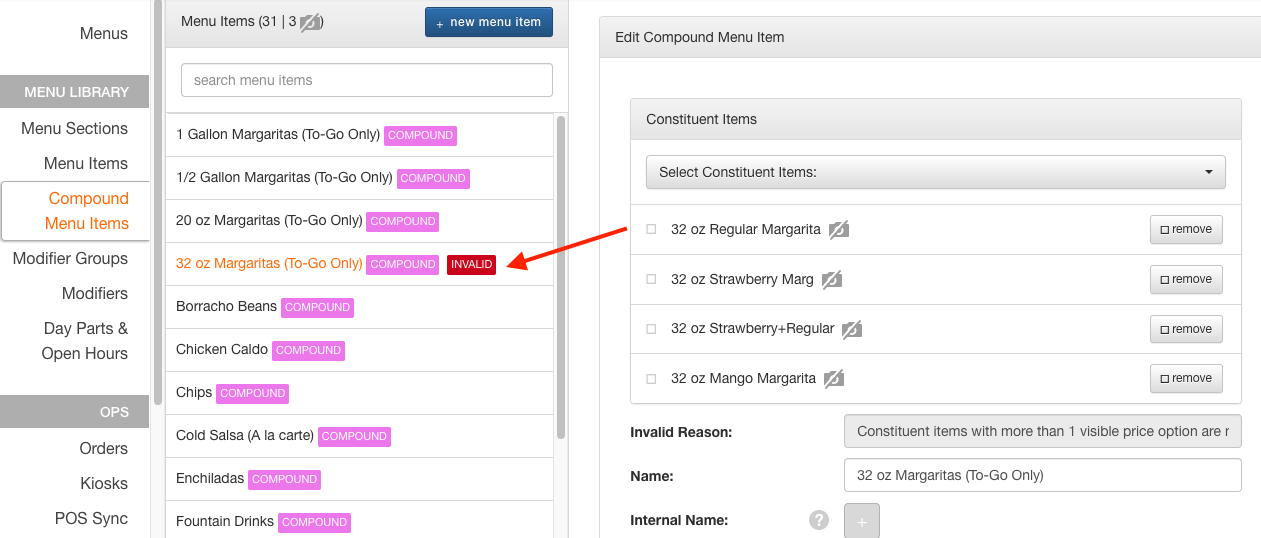This screenshot has width=1261, height=538.
Task: Click the hidden-eye icon beside 32 oz Mango Margarita
Action: (x=834, y=379)
